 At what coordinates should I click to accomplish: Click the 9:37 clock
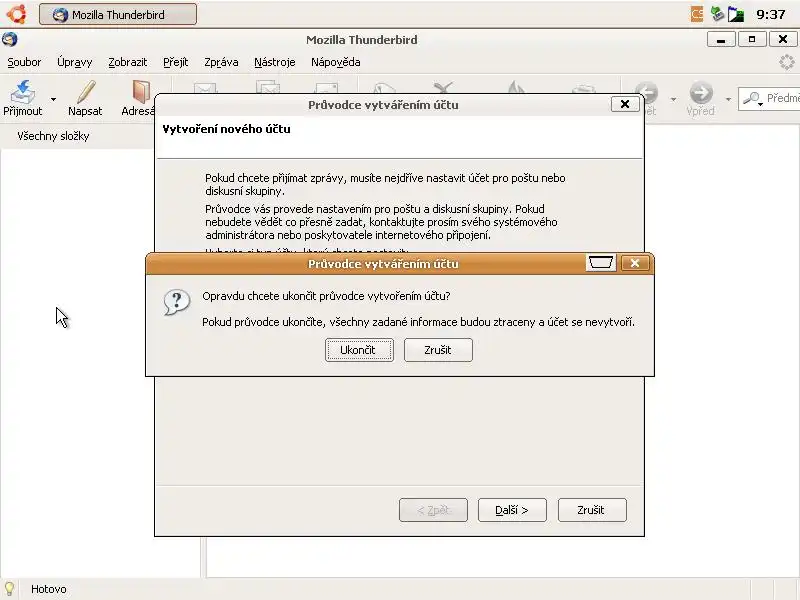[x=771, y=14]
